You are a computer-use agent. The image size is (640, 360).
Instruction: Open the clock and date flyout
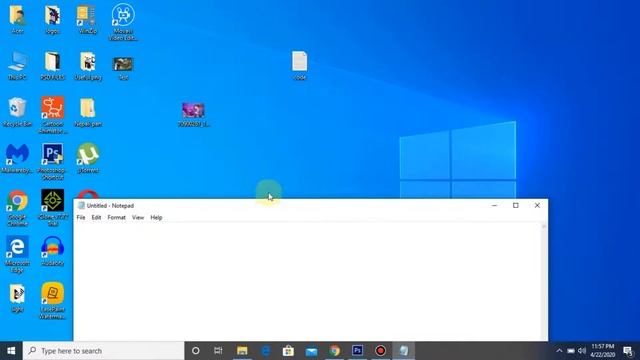click(603, 351)
